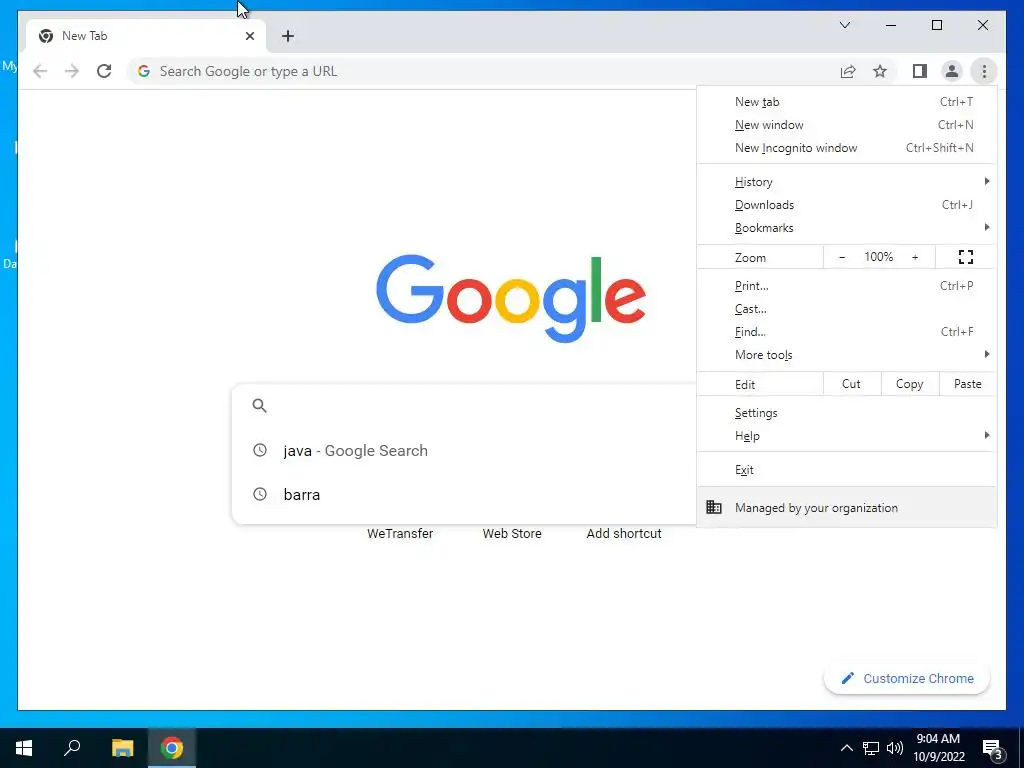Open network status tray icon

click(871, 748)
